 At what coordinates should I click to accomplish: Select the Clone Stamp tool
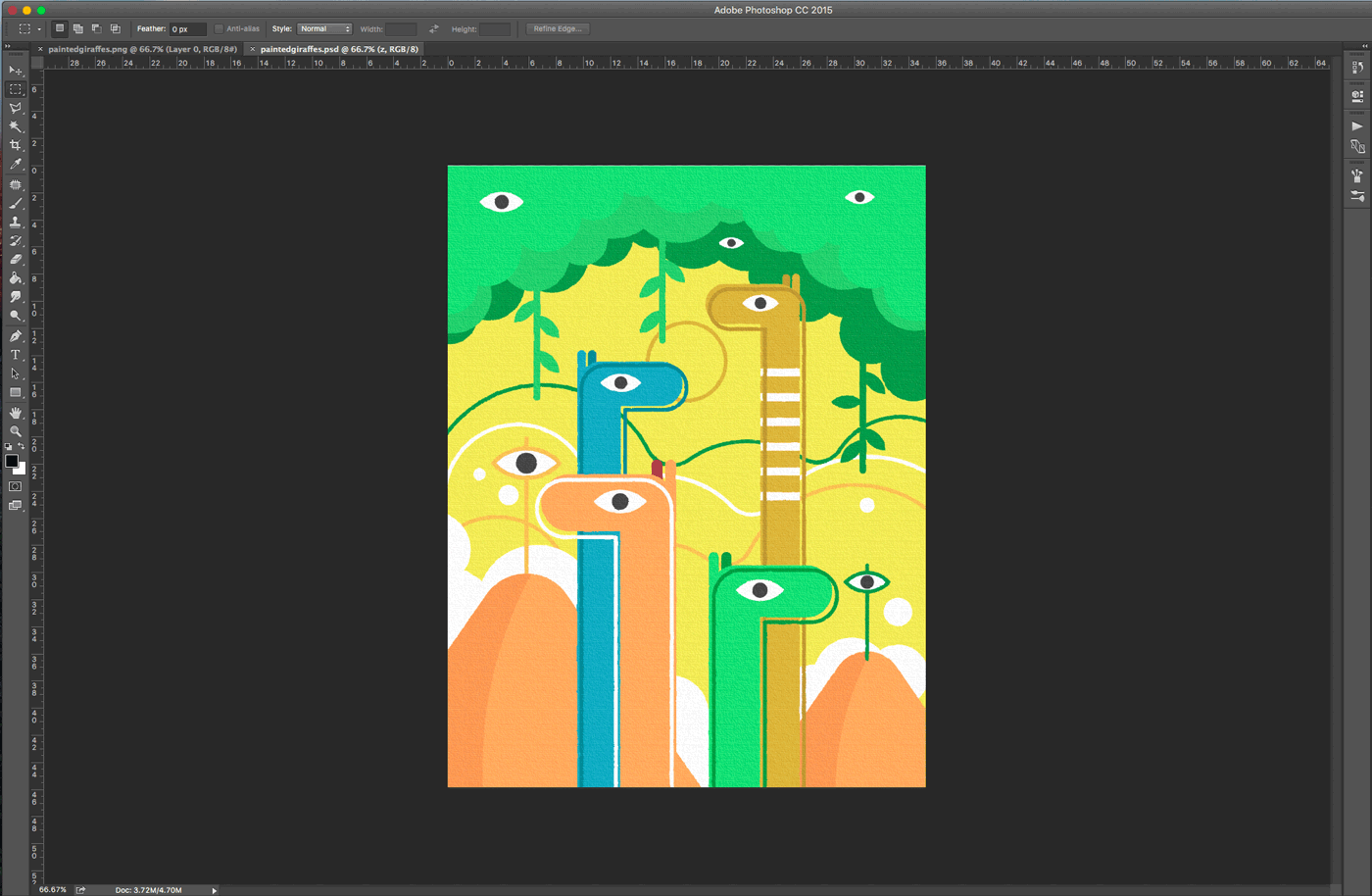click(x=16, y=222)
